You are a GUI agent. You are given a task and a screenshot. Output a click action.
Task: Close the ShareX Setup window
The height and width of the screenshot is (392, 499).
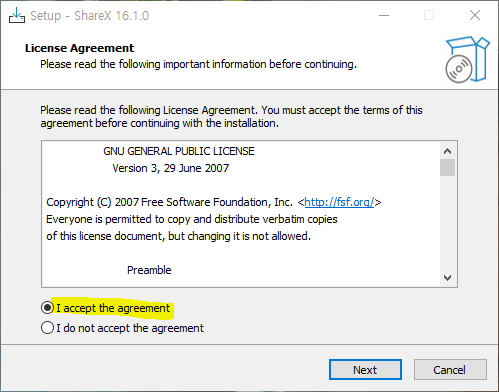coord(475,15)
